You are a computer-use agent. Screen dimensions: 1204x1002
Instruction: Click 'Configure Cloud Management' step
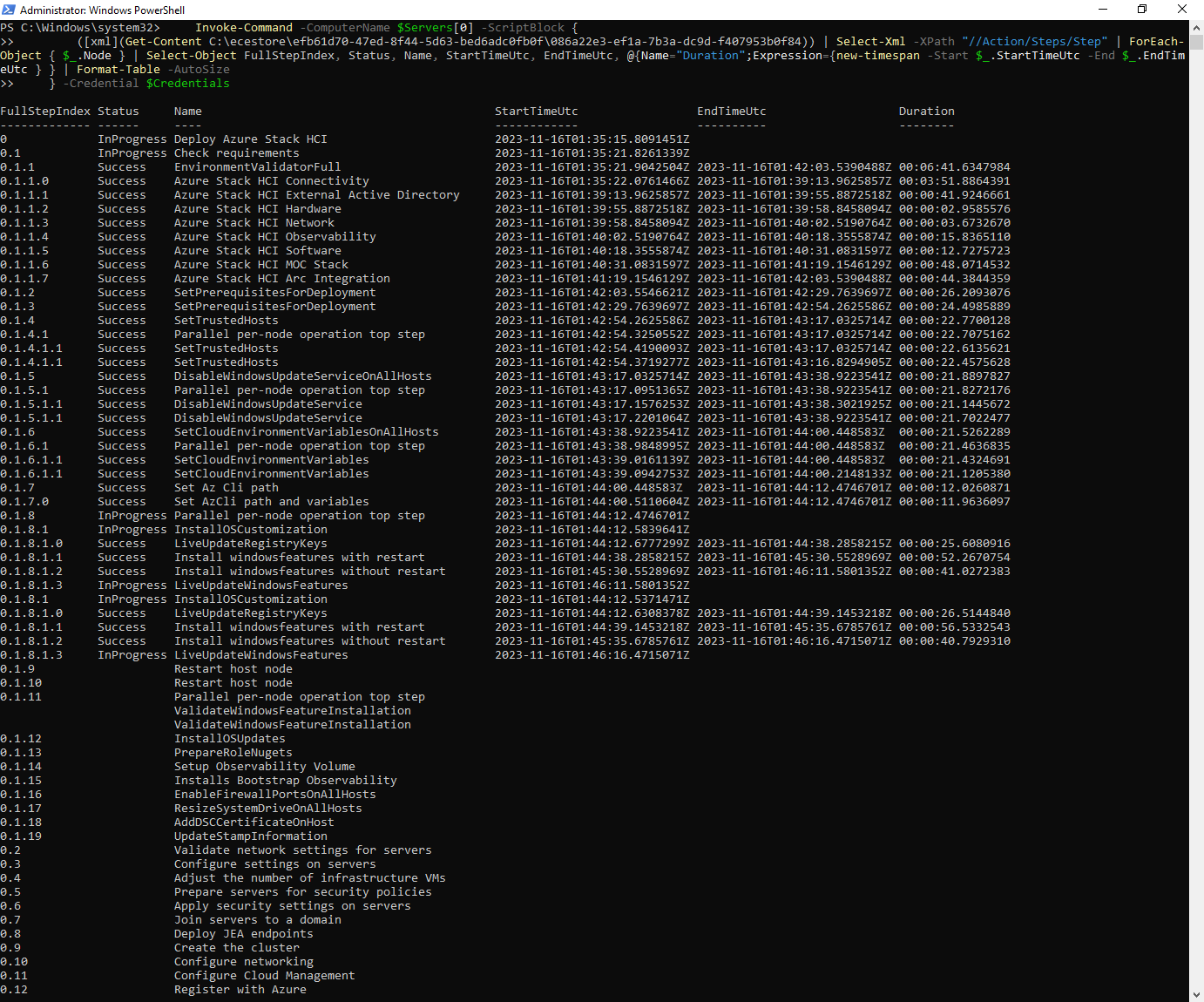[x=265, y=976]
